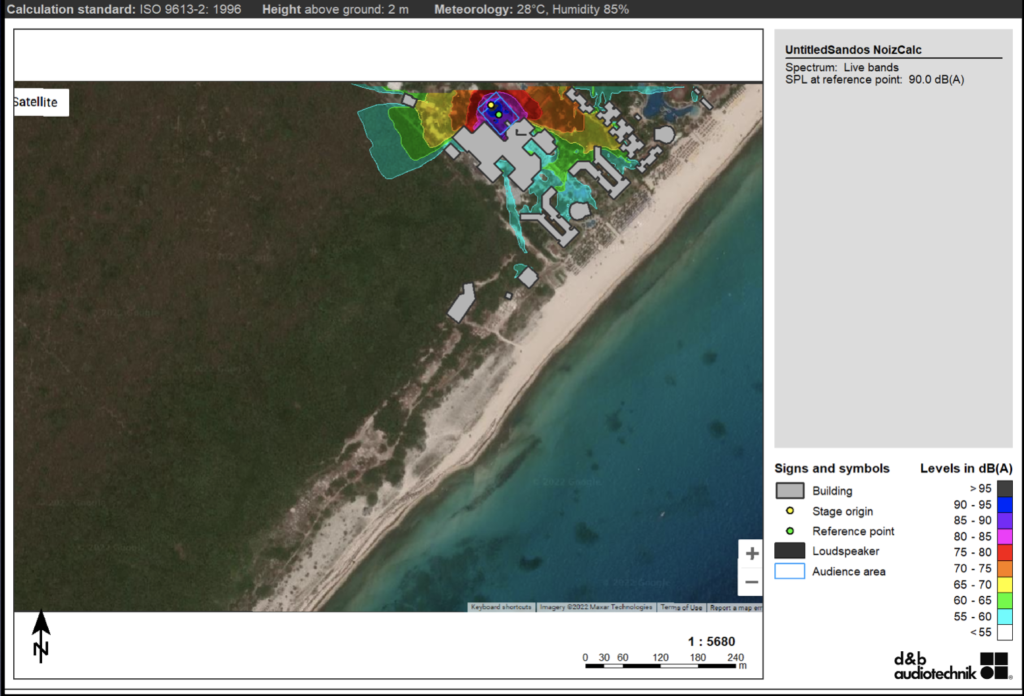Select the cyan 55 - 60 dB swatch
The image size is (1024, 696).
click(x=1004, y=616)
